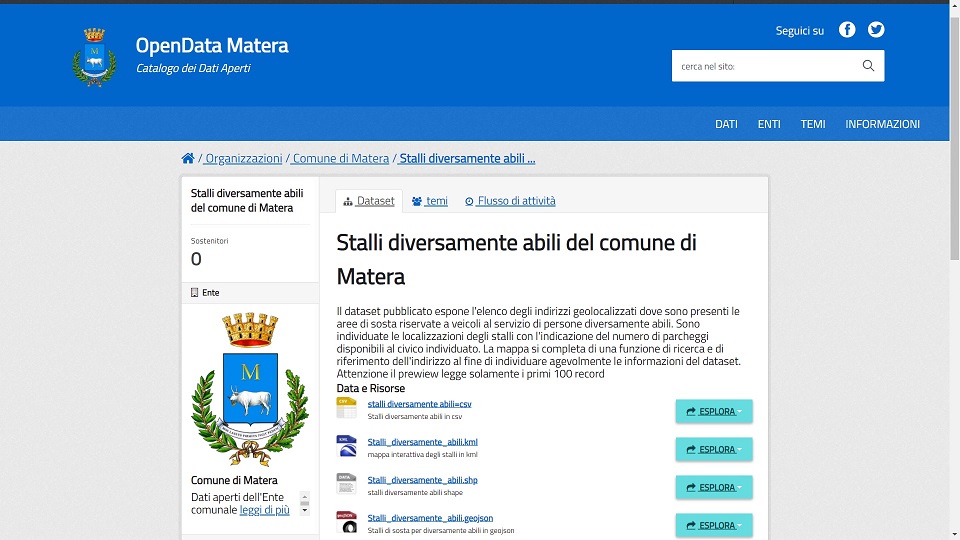The width and height of the screenshot is (960, 540).
Task: Click the GeoJSON file type icon
Action: (x=347, y=522)
